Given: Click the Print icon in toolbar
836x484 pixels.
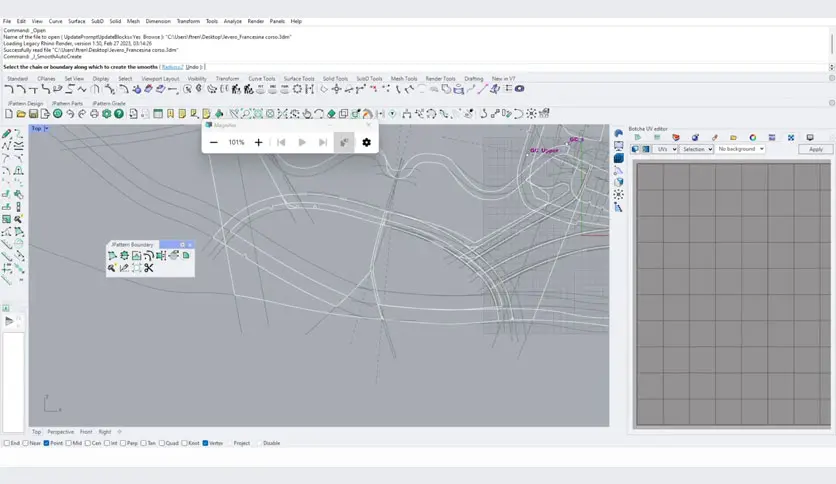Looking at the screenshot, I should point(94,114).
